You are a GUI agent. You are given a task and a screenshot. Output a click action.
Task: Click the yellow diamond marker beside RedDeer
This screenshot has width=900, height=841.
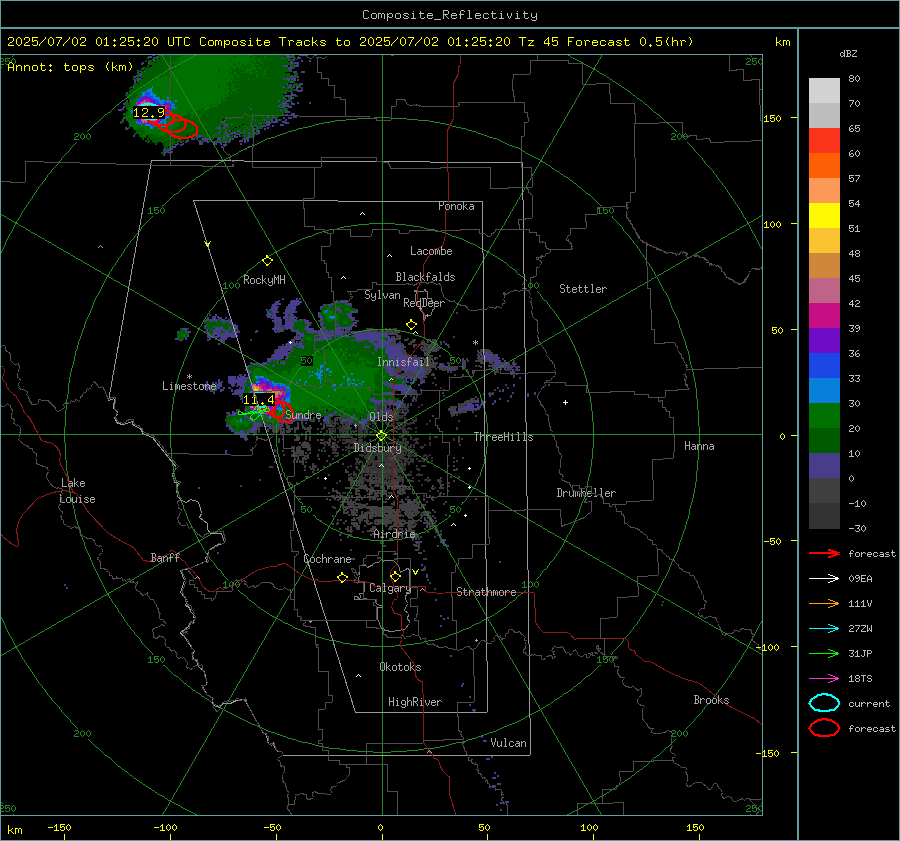click(411, 325)
